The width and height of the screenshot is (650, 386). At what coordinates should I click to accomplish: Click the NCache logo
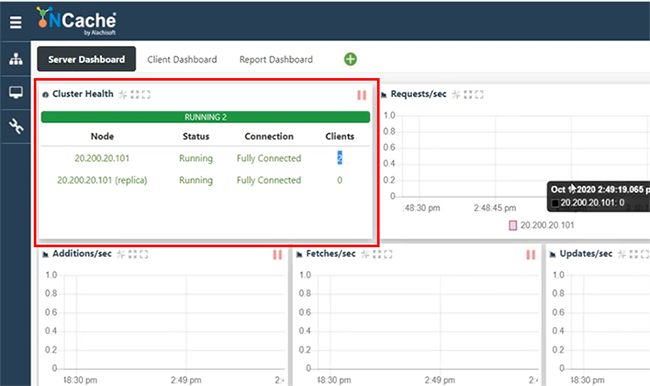point(77,20)
